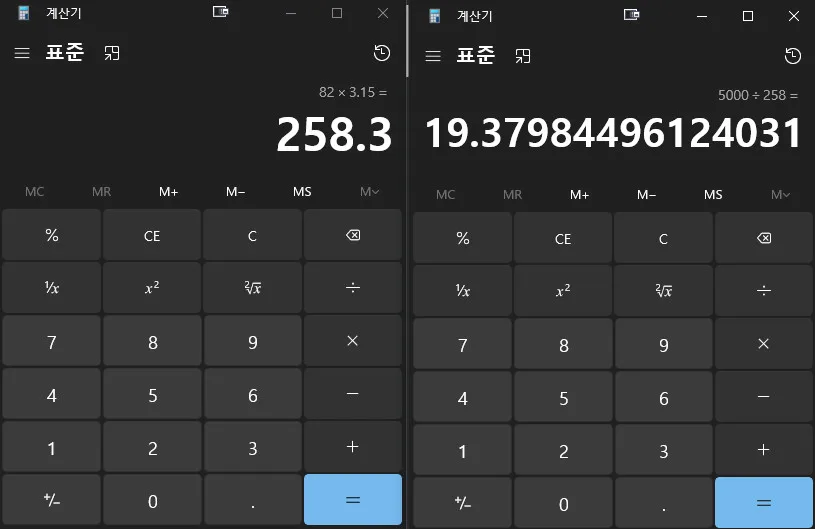Click expression 82 × 3.15 = in left calculator
Screen dimensions: 815x529
pos(353,92)
